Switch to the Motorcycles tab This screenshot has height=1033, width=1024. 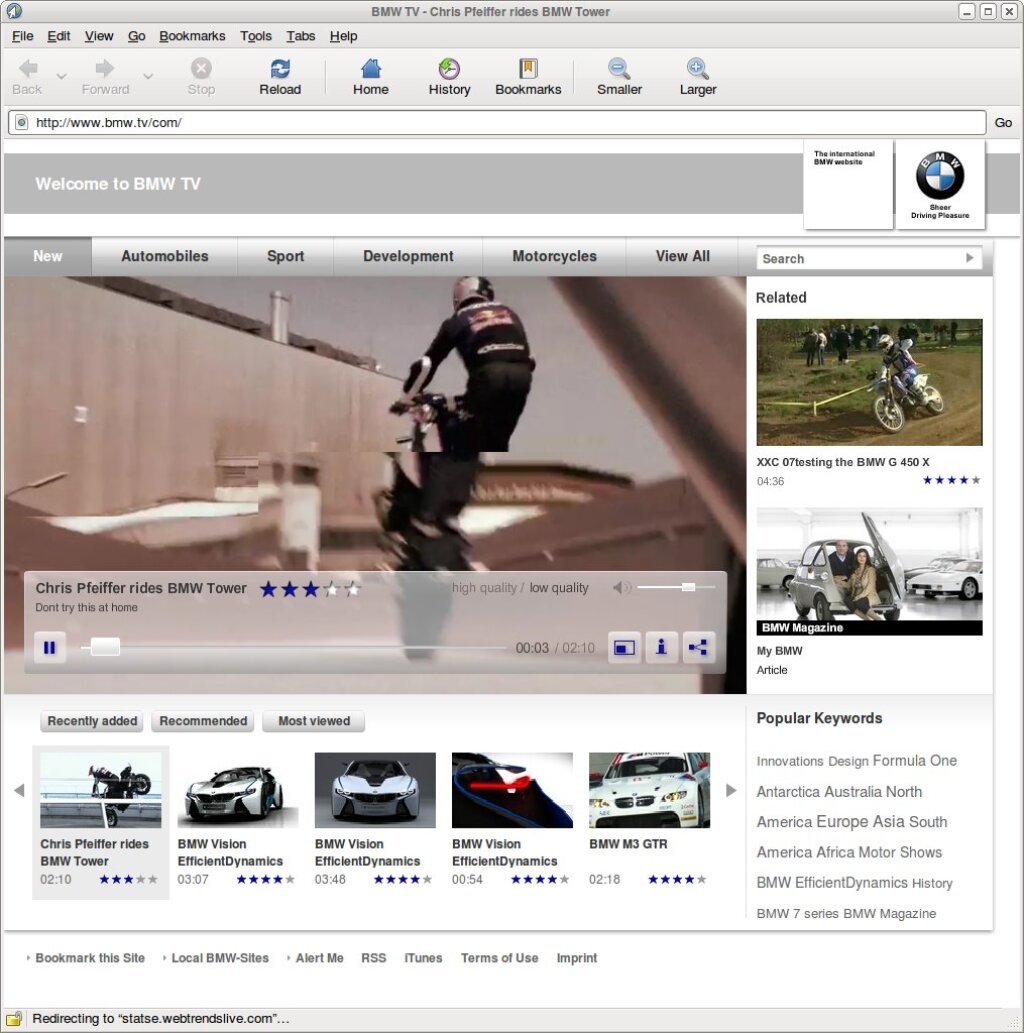[x=553, y=256]
